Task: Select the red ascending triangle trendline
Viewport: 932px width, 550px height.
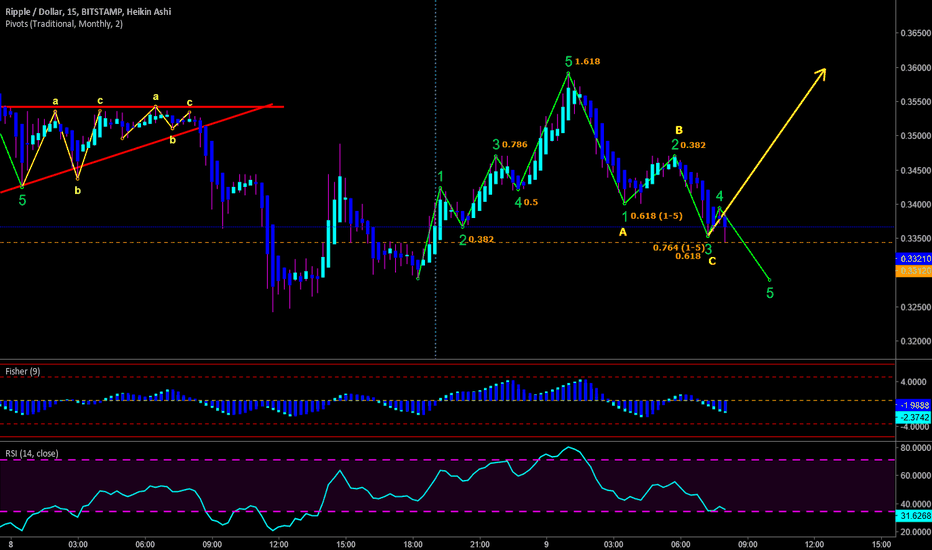Action: point(136,149)
